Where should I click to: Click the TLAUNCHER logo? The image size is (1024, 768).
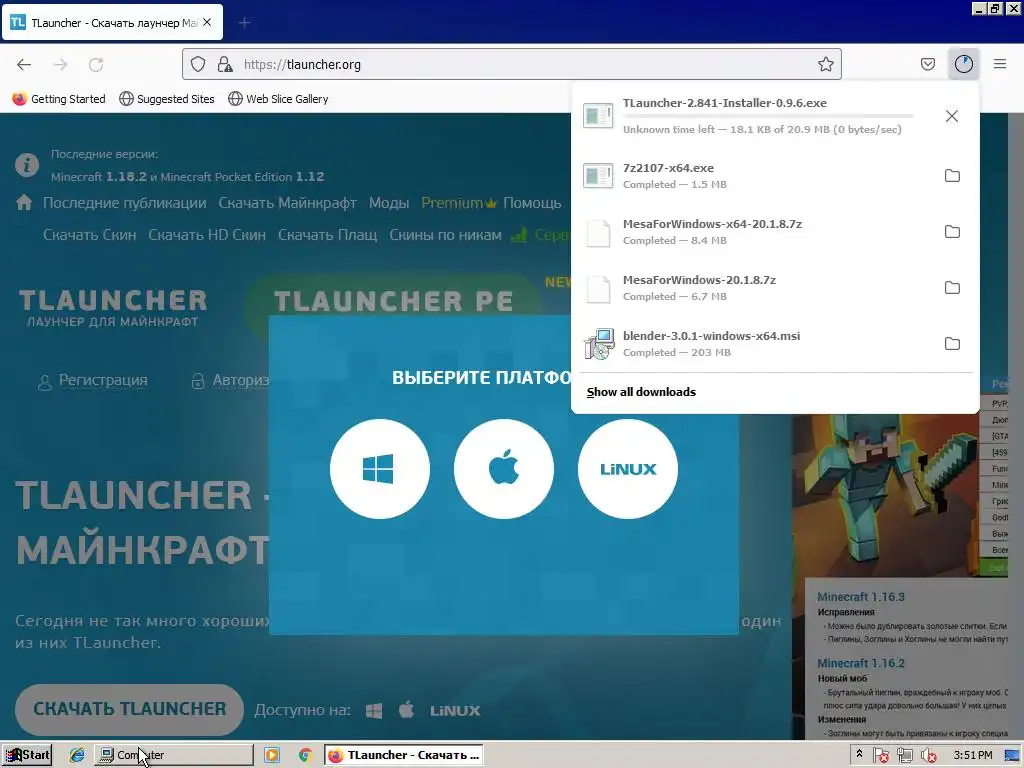tap(112, 307)
